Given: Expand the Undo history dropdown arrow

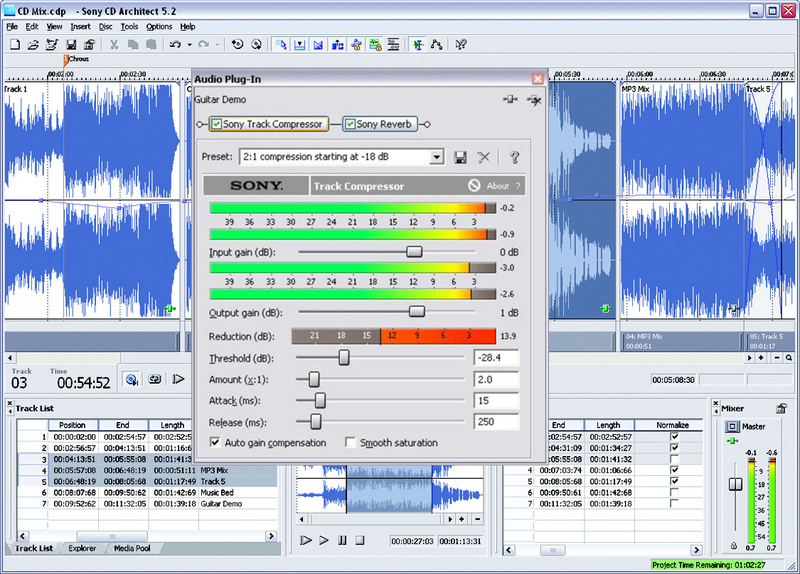Looking at the screenshot, I should point(189,45).
